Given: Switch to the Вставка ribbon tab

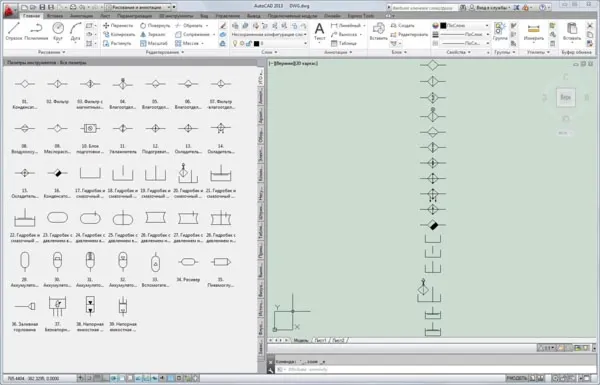Looking at the screenshot, I should pos(55,16).
